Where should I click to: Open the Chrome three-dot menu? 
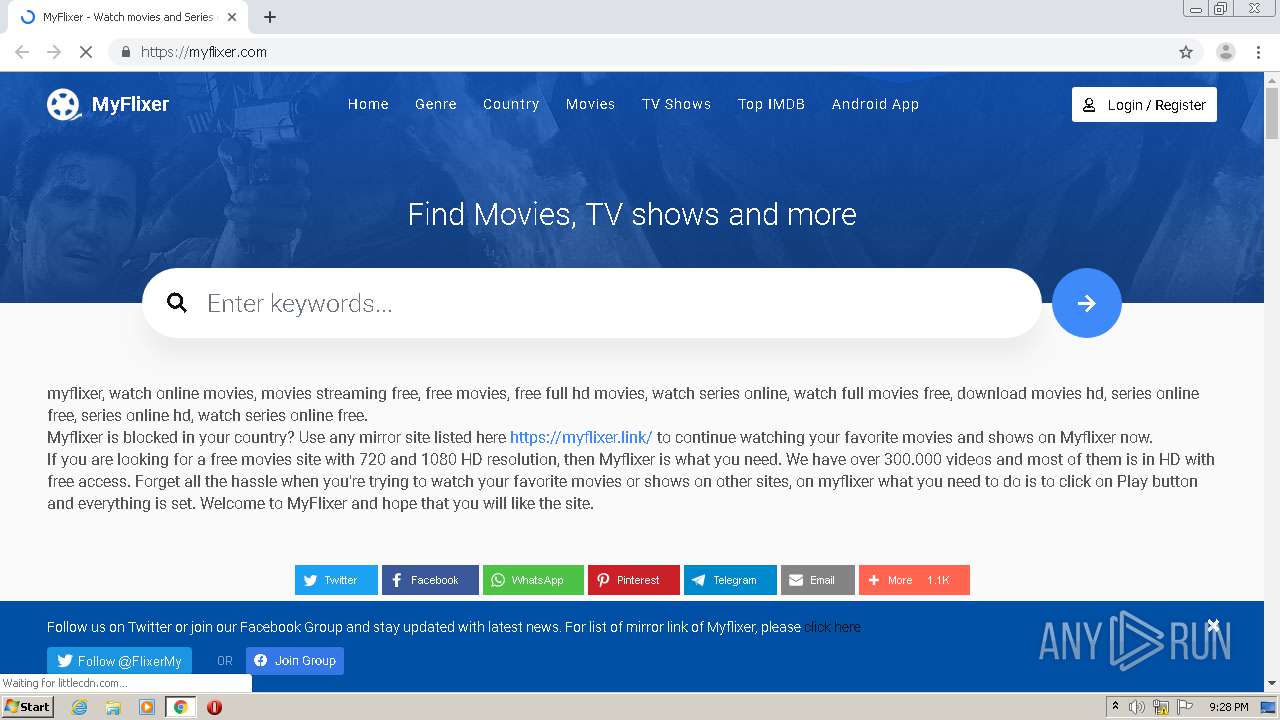(1259, 52)
